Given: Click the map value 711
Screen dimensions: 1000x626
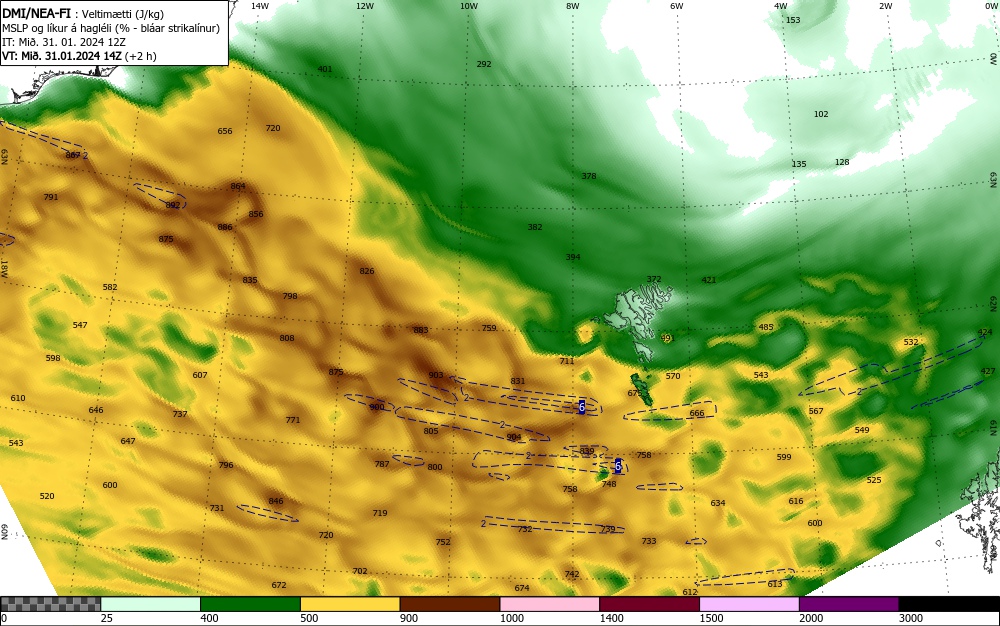Looking at the screenshot, I should click(566, 361).
